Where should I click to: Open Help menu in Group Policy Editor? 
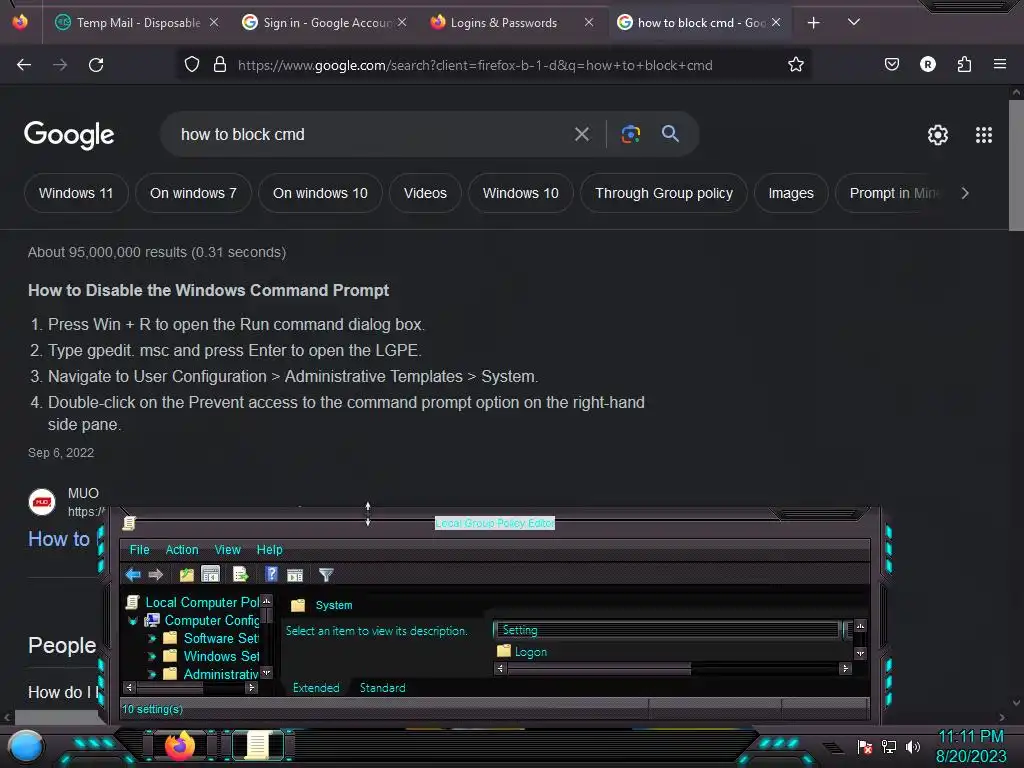click(269, 550)
